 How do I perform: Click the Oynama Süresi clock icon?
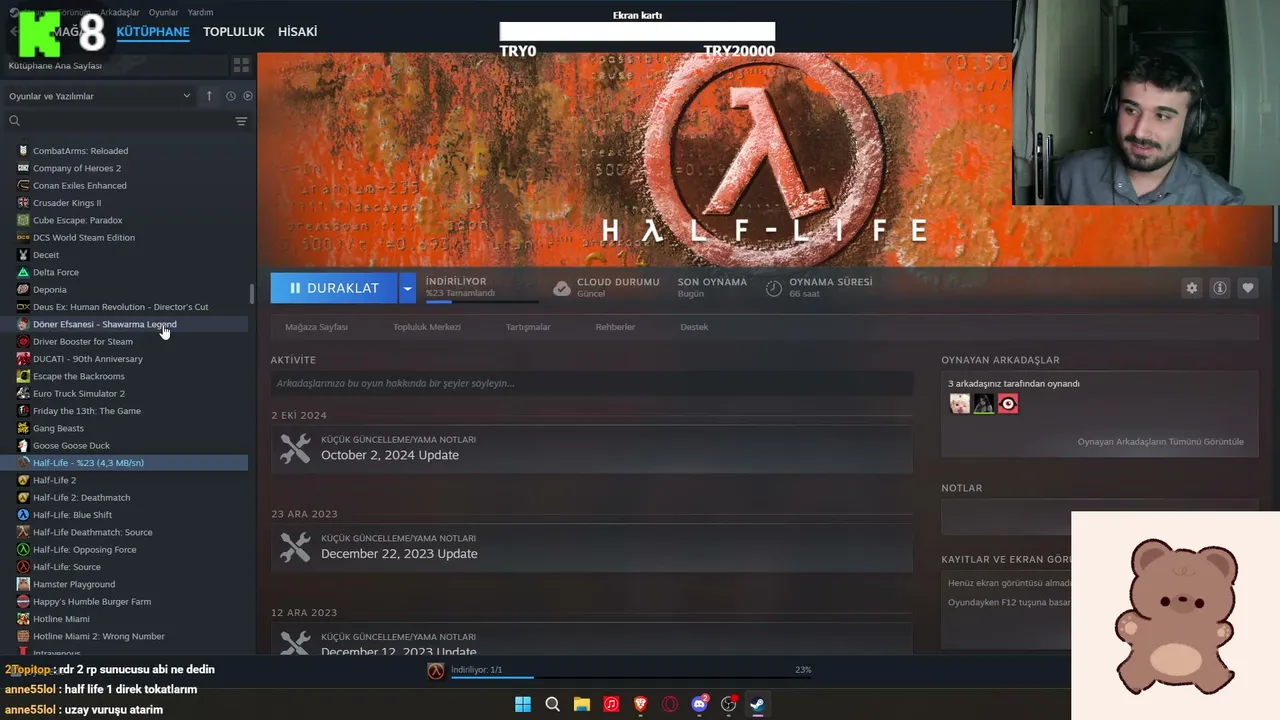[774, 288]
